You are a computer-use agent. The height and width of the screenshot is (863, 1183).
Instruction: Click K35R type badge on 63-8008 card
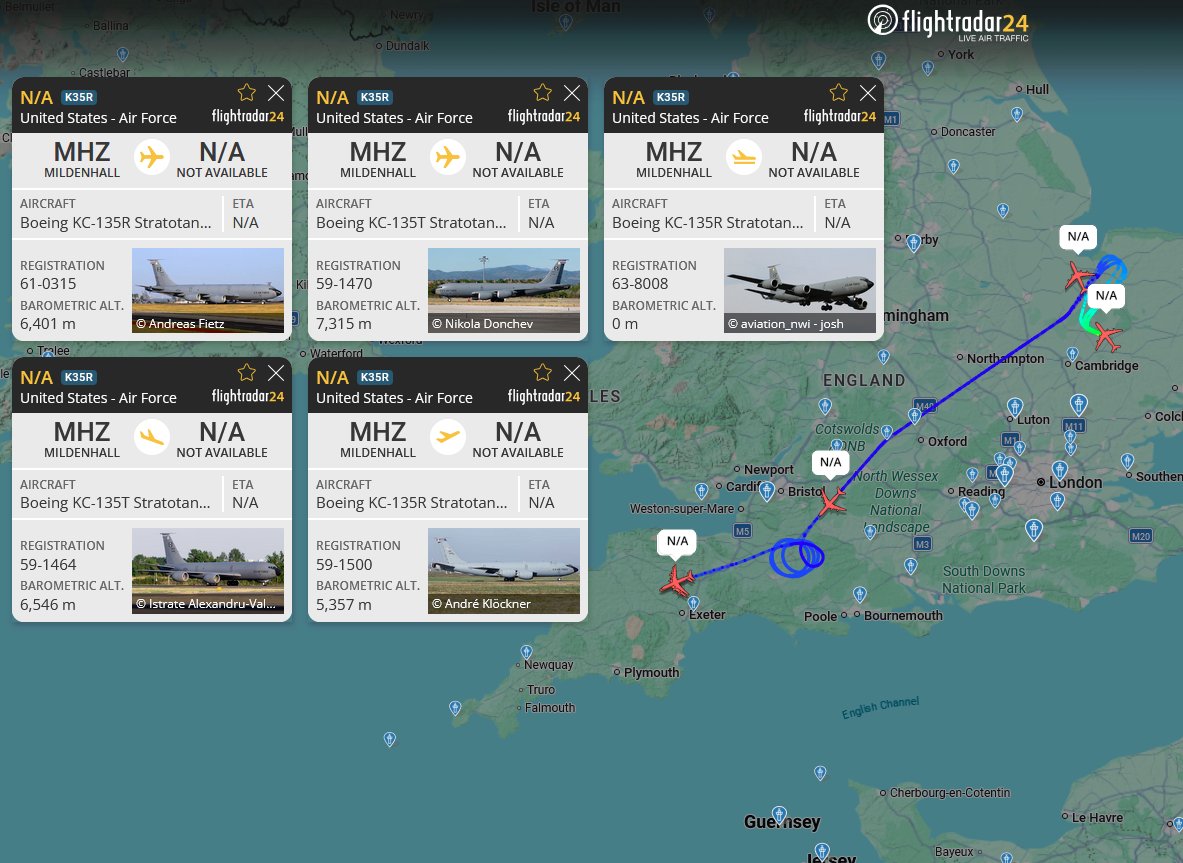click(x=671, y=97)
